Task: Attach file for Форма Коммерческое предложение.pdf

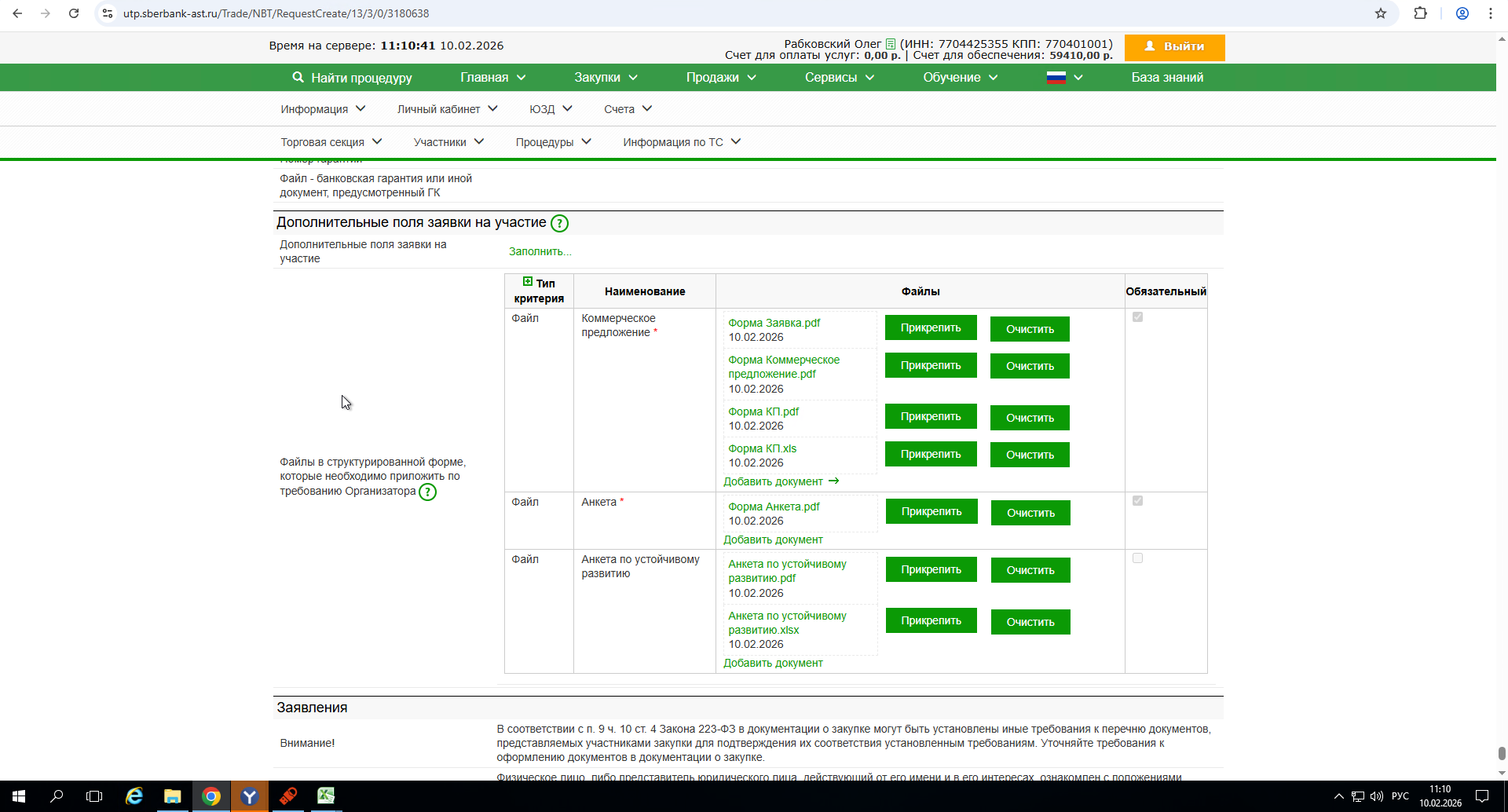Action: coord(931,365)
